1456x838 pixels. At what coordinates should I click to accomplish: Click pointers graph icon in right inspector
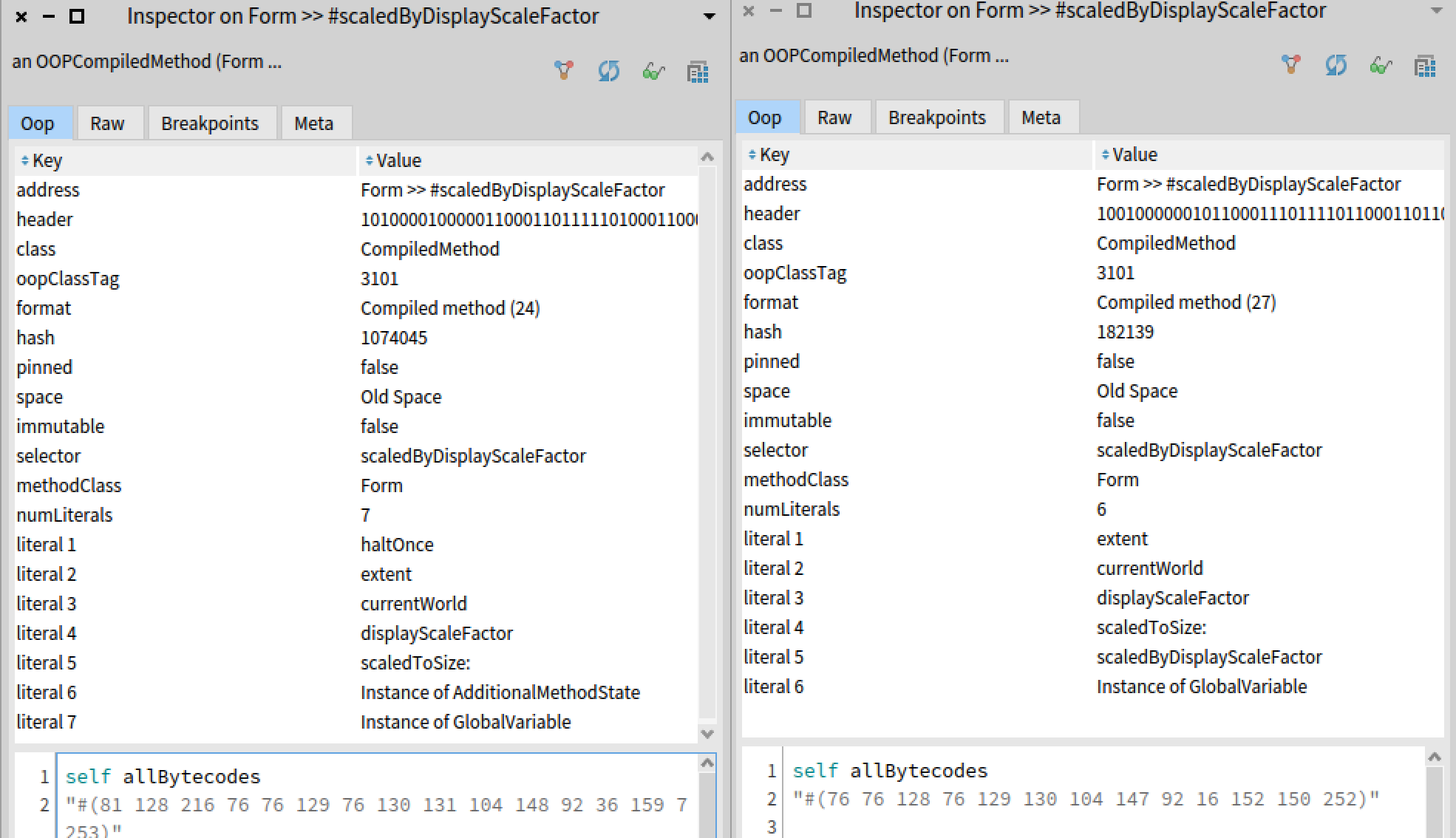click(x=1291, y=65)
